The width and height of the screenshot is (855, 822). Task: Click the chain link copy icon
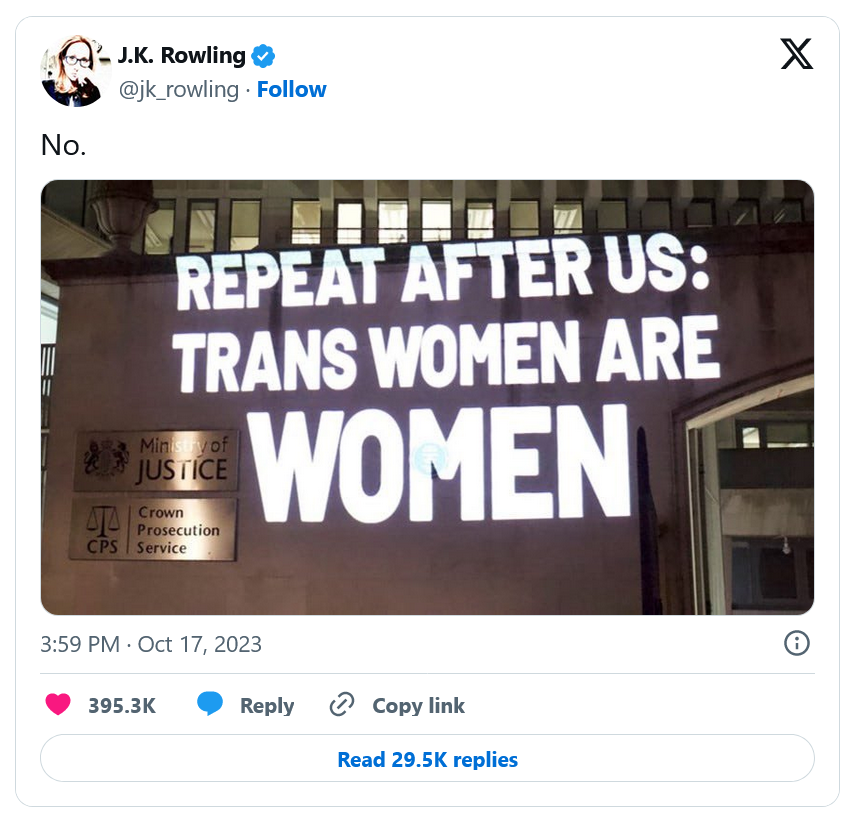click(x=342, y=704)
